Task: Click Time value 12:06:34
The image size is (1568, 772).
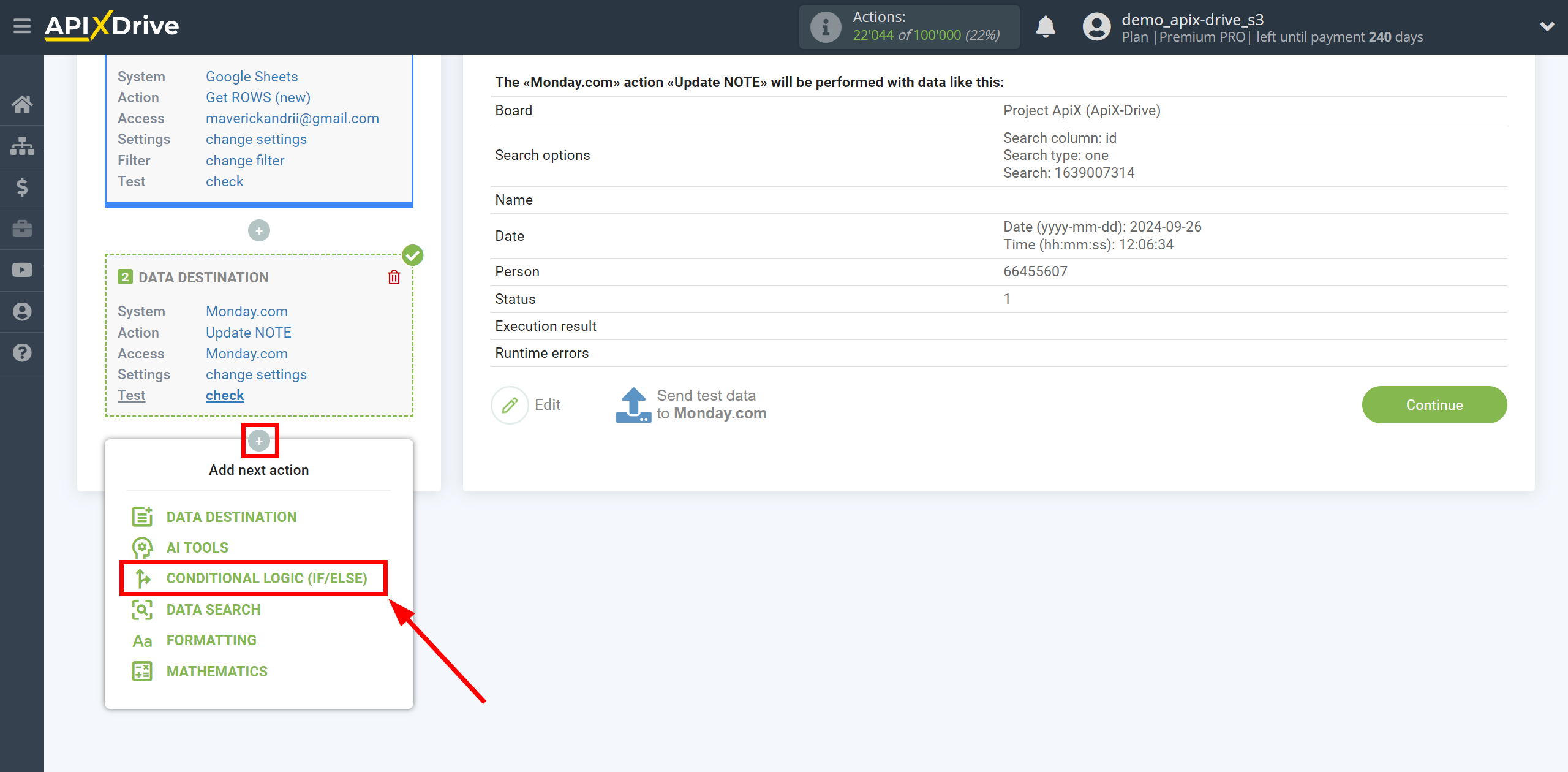Action: [x=1088, y=244]
